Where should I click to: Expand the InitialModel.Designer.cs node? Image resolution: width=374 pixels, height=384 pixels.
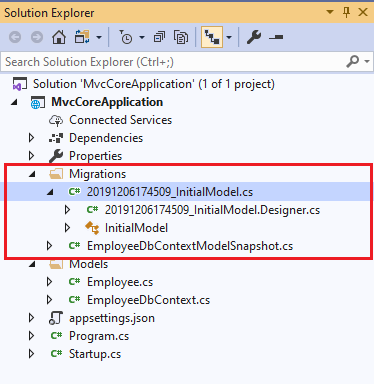tap(68, 210)
